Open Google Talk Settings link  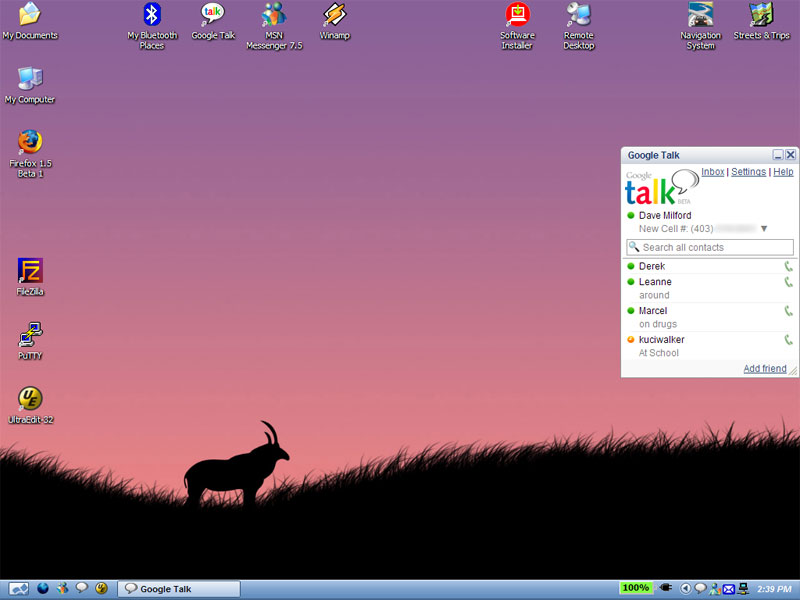tap(748, 172)
